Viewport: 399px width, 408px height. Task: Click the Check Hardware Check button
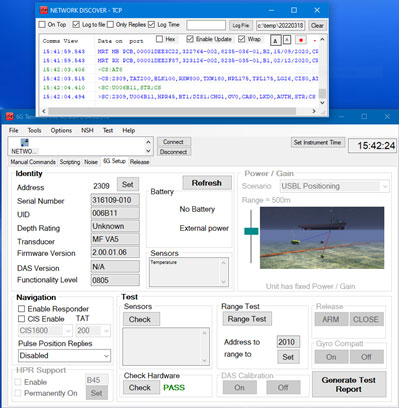(140, 388)
